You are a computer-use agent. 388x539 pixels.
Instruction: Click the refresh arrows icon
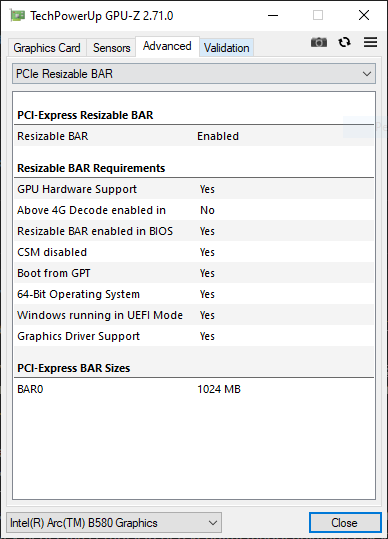(x=344, y=42)
